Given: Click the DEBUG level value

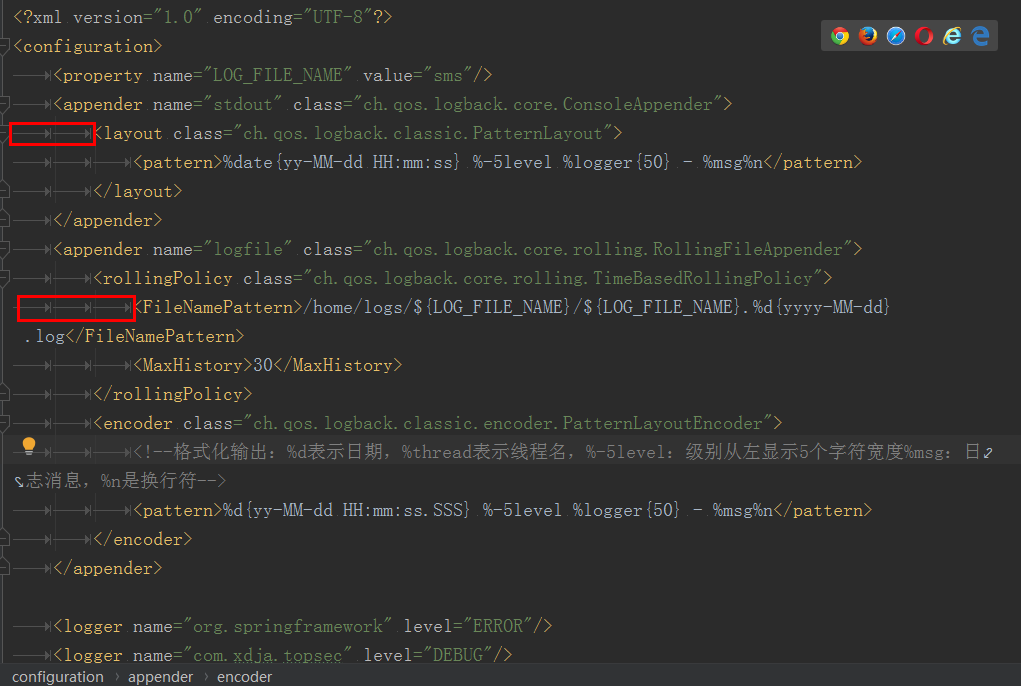Looking at the screenshot, I should 458,655.
